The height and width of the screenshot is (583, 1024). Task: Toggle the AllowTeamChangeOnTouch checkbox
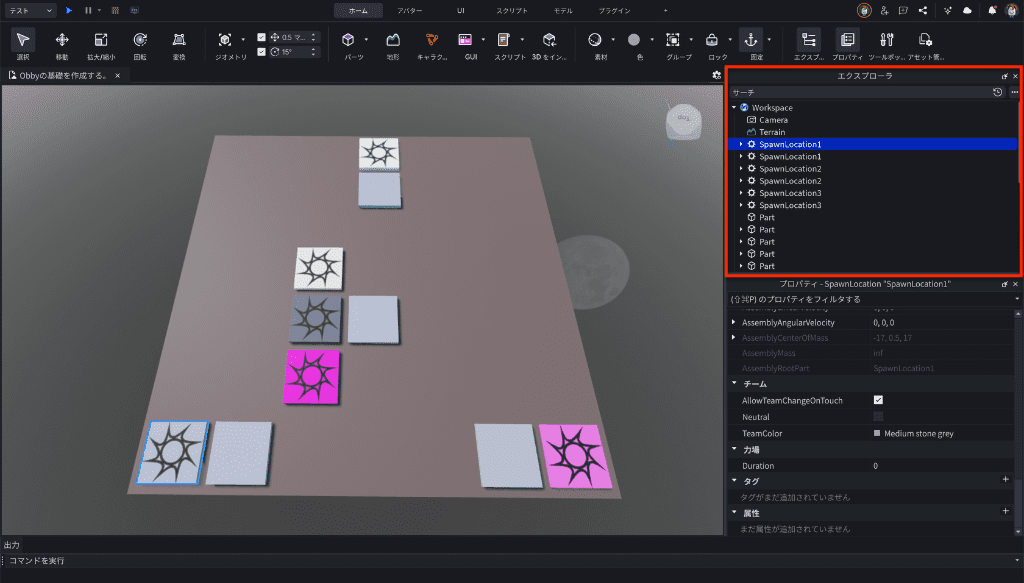click(878, 400)
